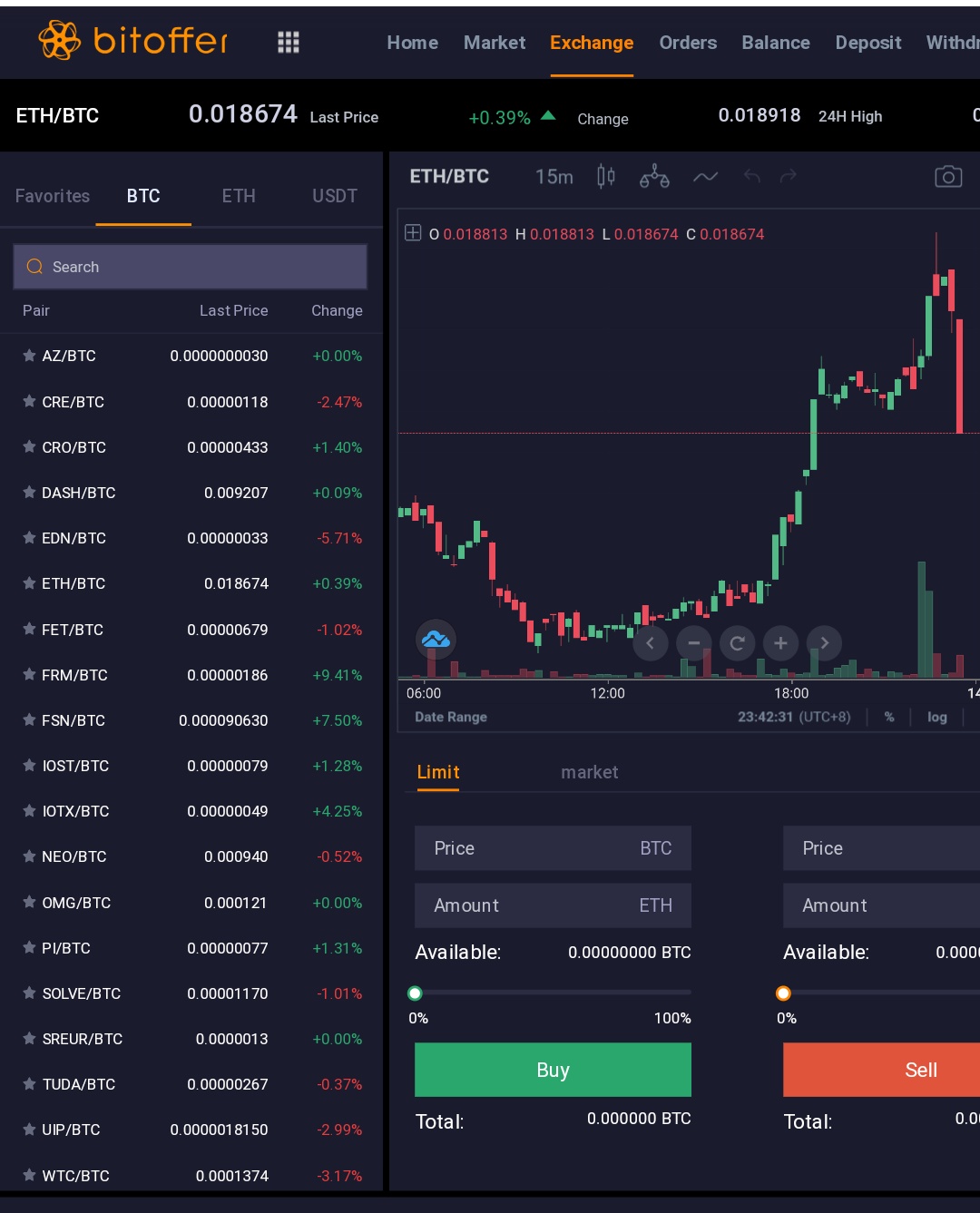Select the market order tab

[590, 772]
